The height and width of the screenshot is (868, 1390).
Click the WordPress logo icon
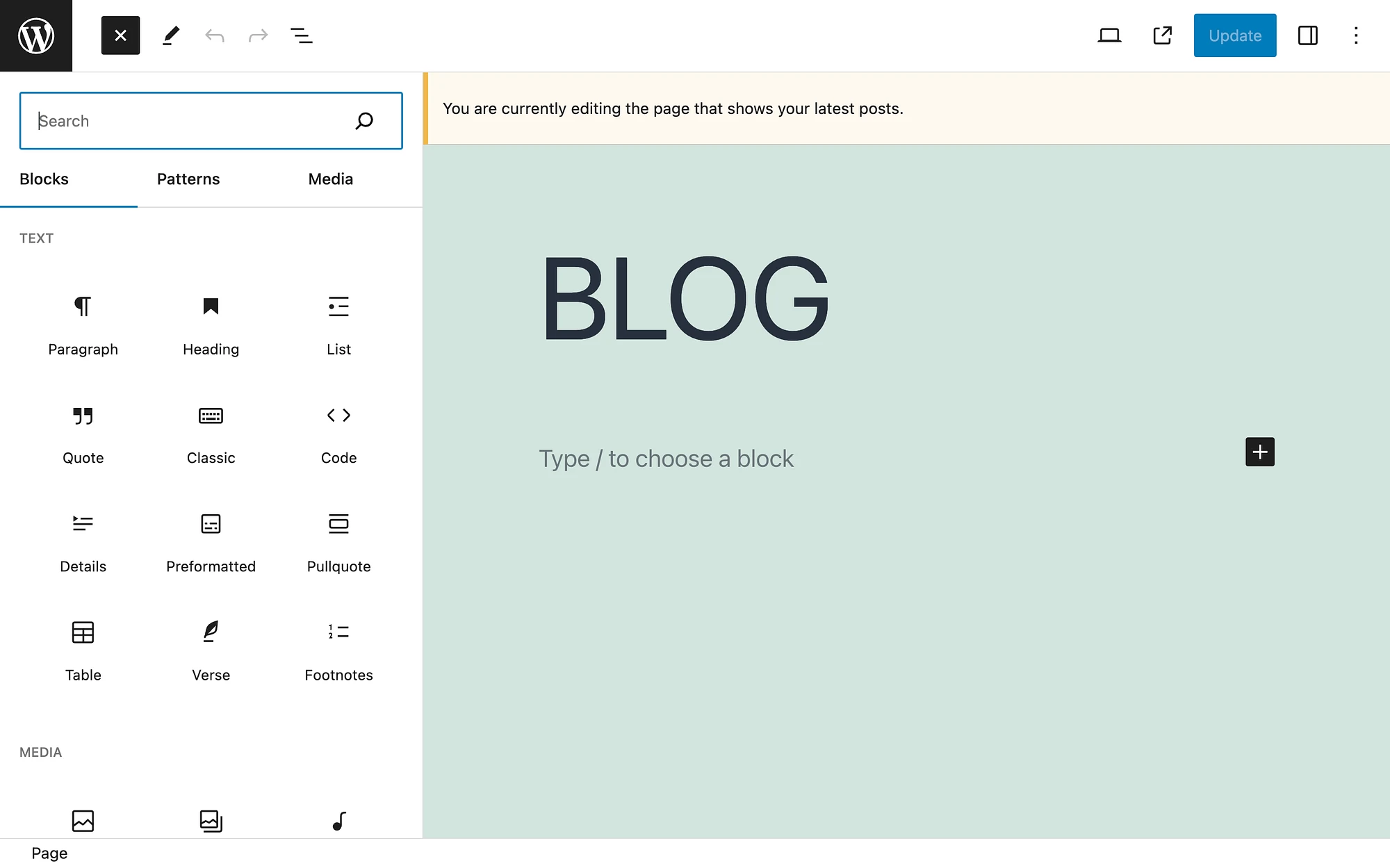click(x=36, y=36)
